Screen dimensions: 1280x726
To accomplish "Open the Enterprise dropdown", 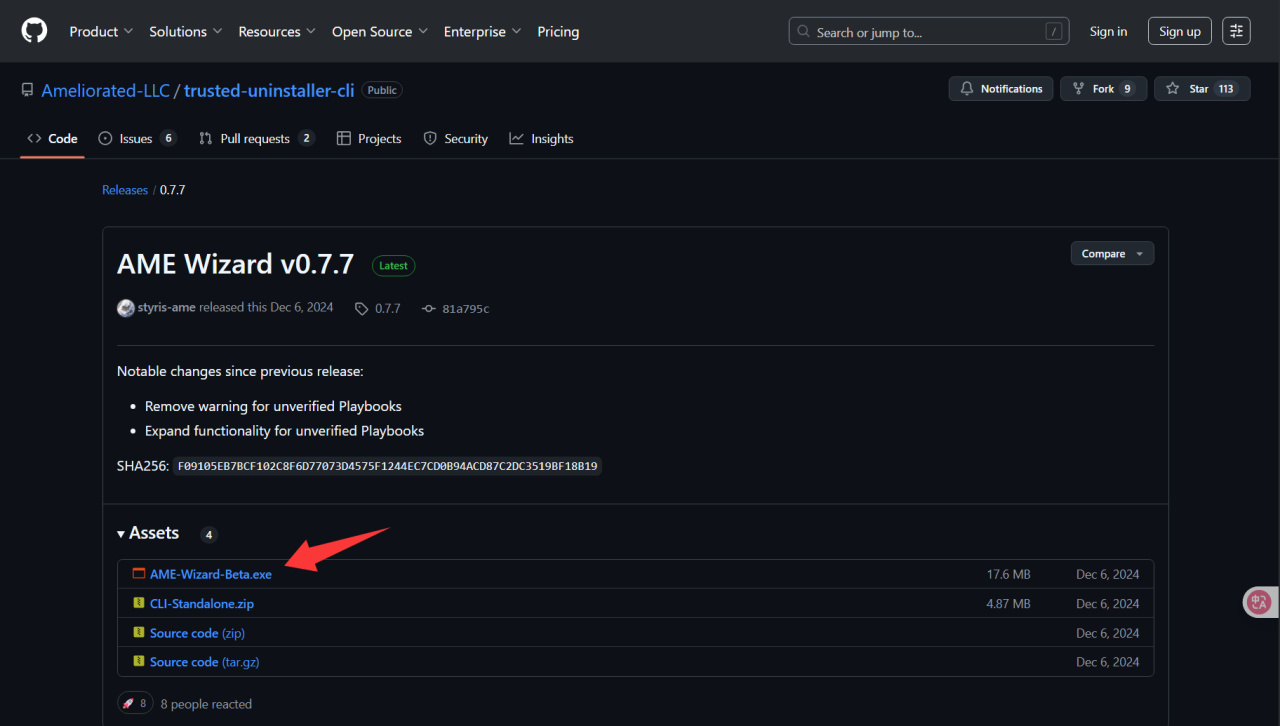I will 482,32.
